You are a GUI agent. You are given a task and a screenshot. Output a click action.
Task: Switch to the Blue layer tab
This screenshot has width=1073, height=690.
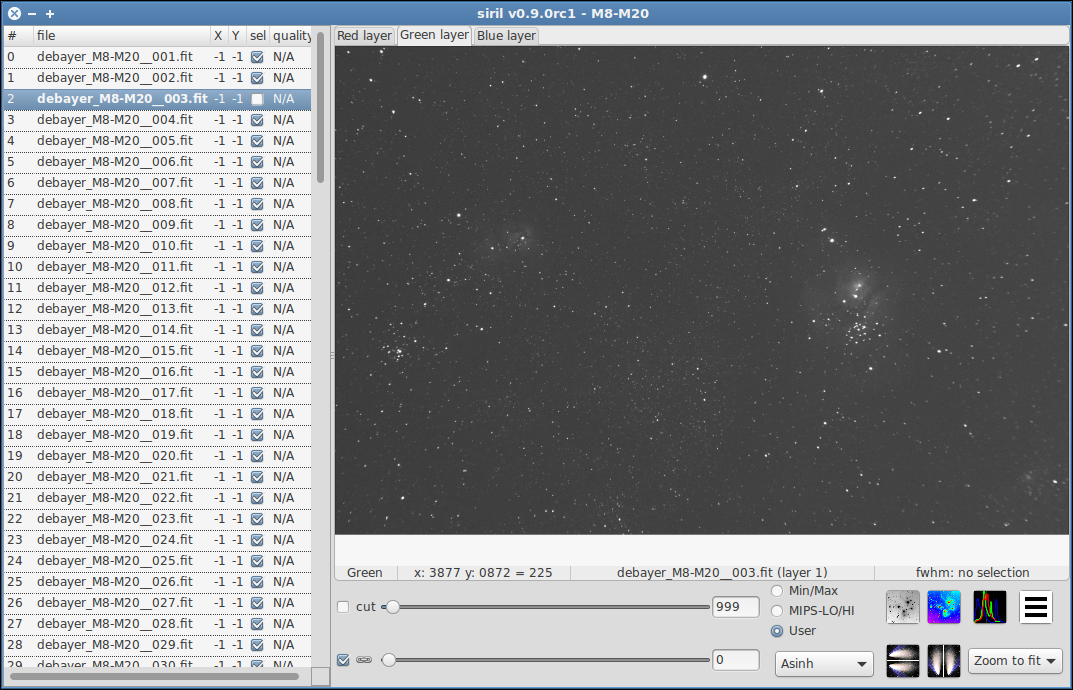pyautogui.click(x=506, y=36)
